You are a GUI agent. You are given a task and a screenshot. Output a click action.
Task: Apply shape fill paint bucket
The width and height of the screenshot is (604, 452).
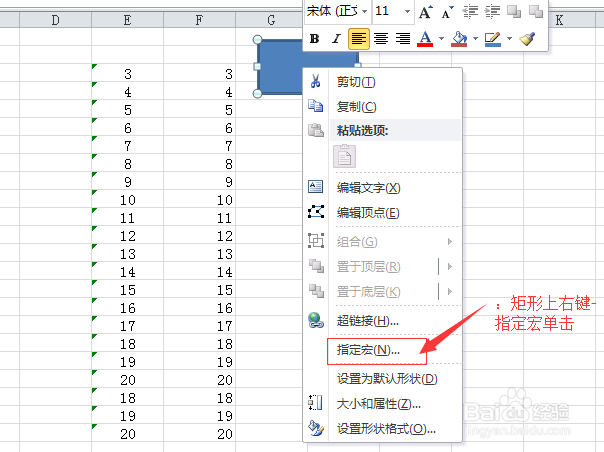point(459,39)
